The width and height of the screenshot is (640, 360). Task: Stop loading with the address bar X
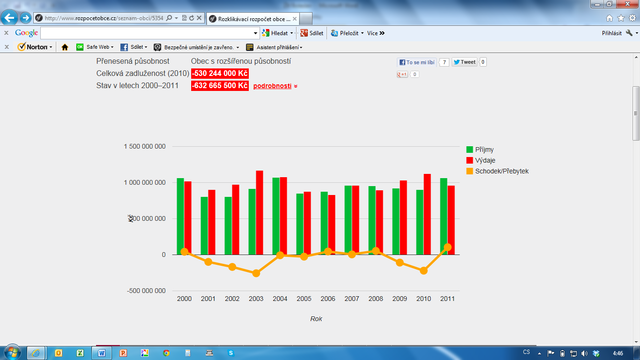pos(199,18)
